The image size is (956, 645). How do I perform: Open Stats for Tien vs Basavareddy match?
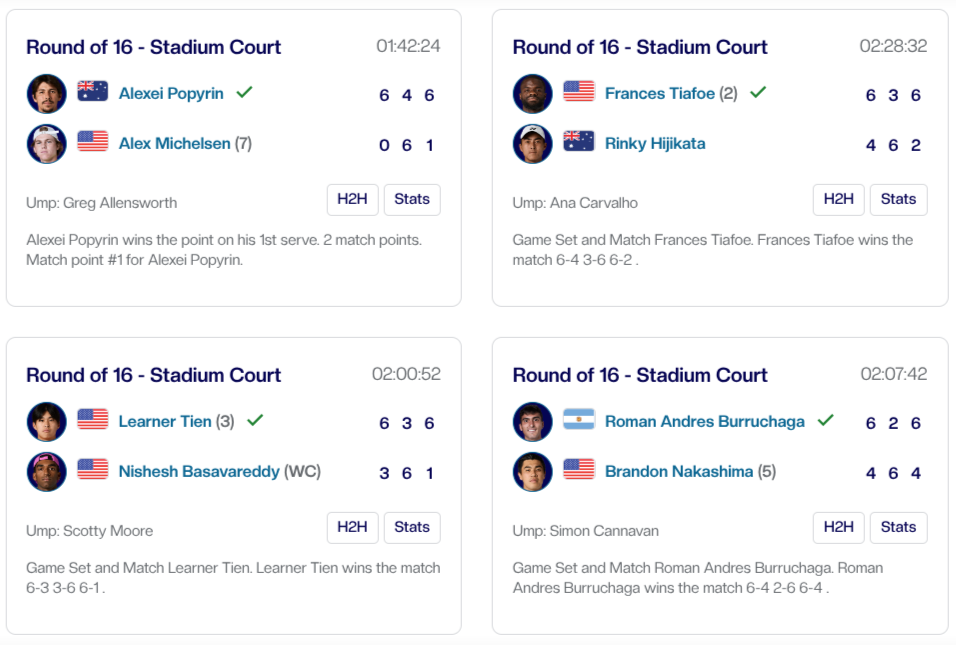pyautogui.click(x=412, y=528)
